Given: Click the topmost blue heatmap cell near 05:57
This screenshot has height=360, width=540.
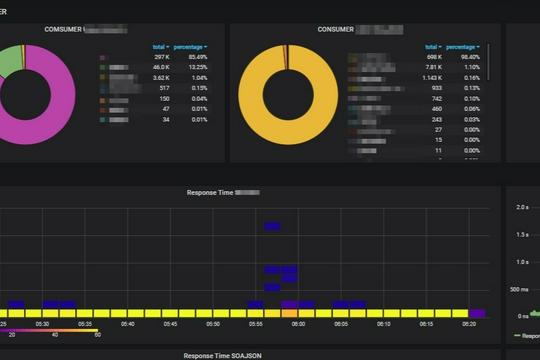Looking at the screenshot, I should (x=272, y=226).
